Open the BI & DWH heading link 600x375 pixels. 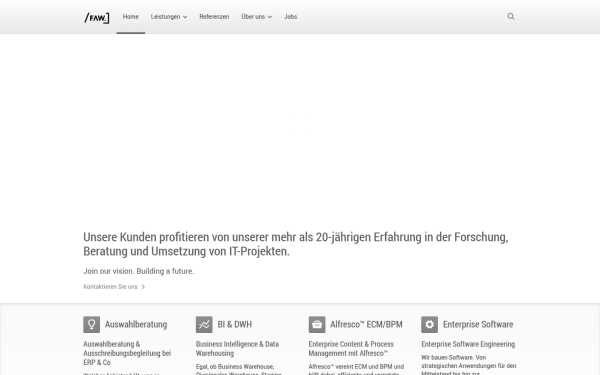235,324
